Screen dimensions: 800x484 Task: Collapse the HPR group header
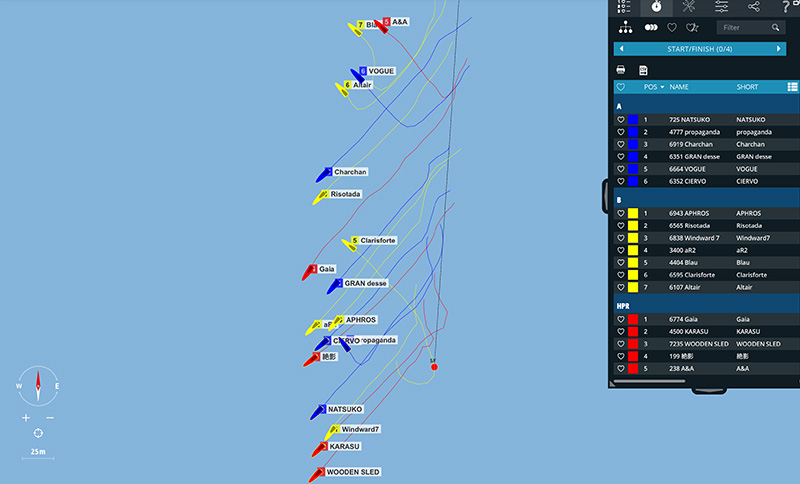pyautogui.click(x=707, y=306)
